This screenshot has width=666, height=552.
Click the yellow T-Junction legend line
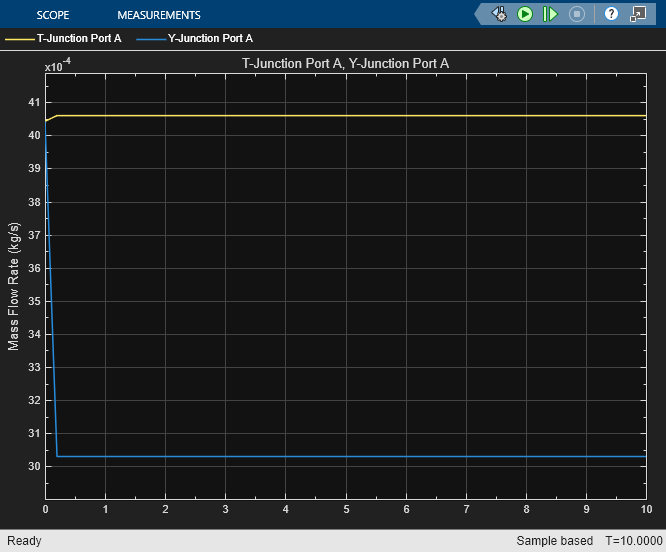point(19,38)
